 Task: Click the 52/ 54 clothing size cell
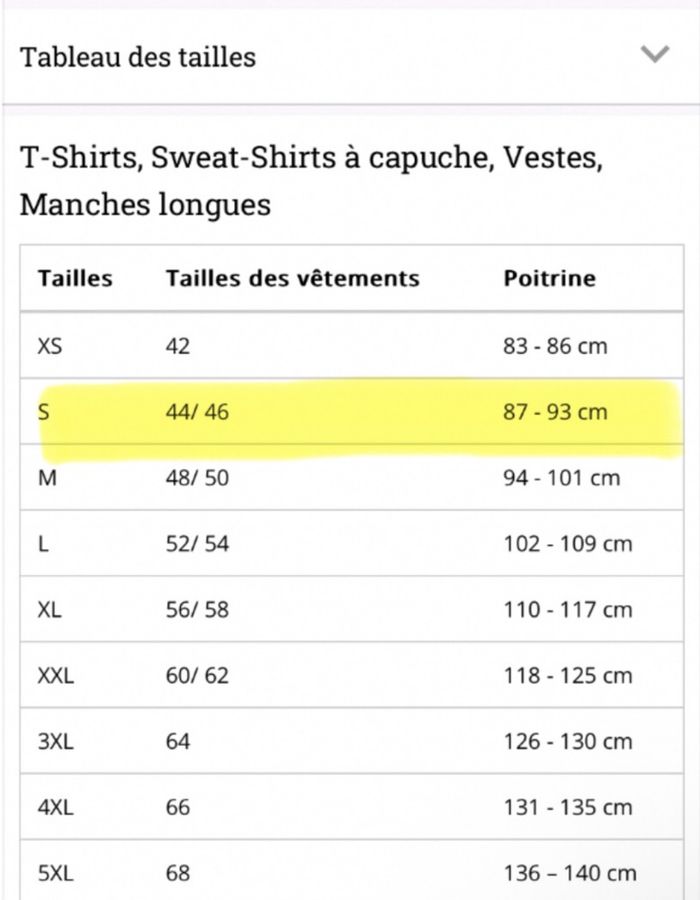click(197, 544)
